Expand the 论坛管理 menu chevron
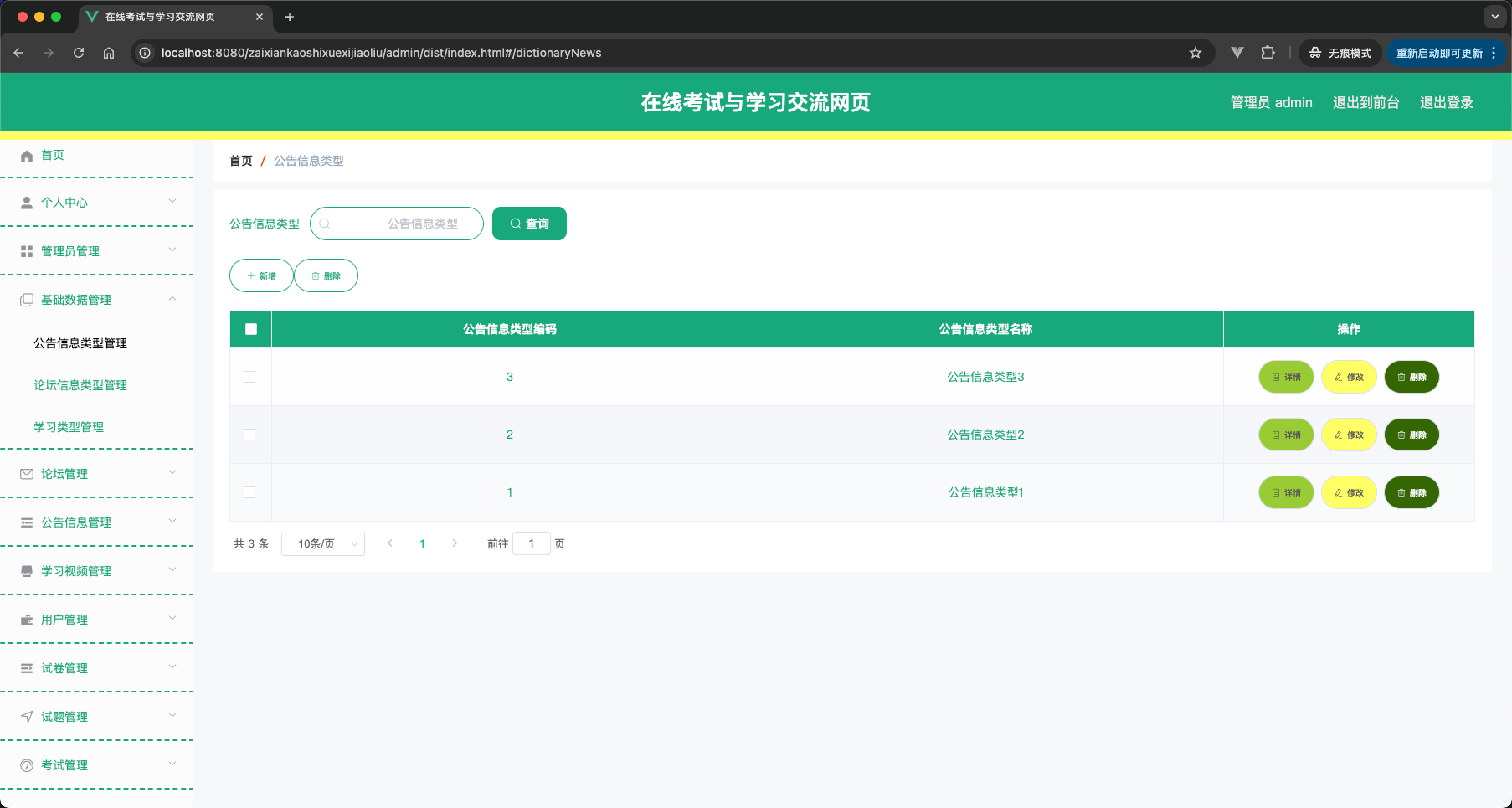1512x808 pixels. [172, 472]
